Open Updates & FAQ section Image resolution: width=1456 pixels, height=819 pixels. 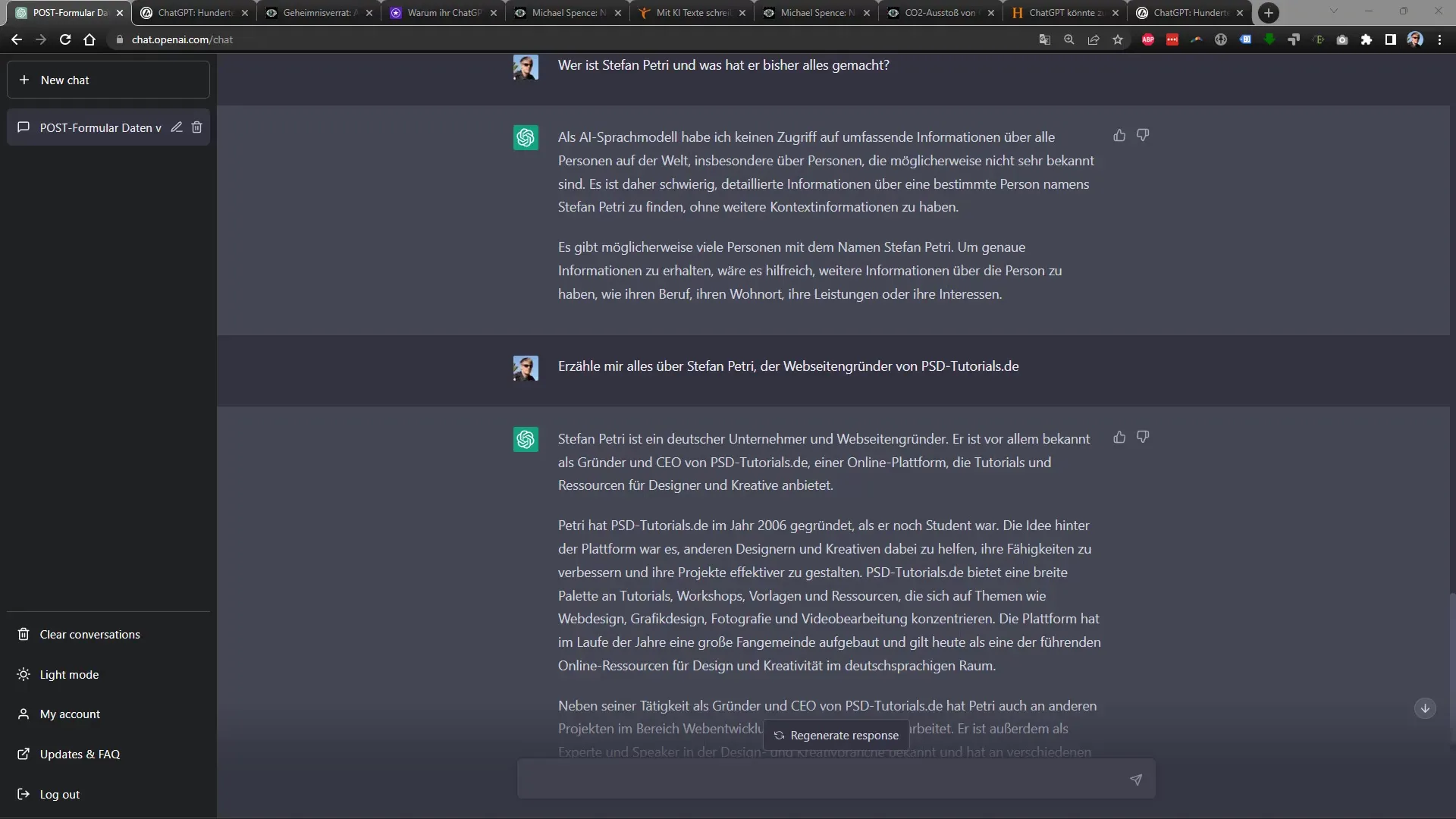tap(80, 754)
